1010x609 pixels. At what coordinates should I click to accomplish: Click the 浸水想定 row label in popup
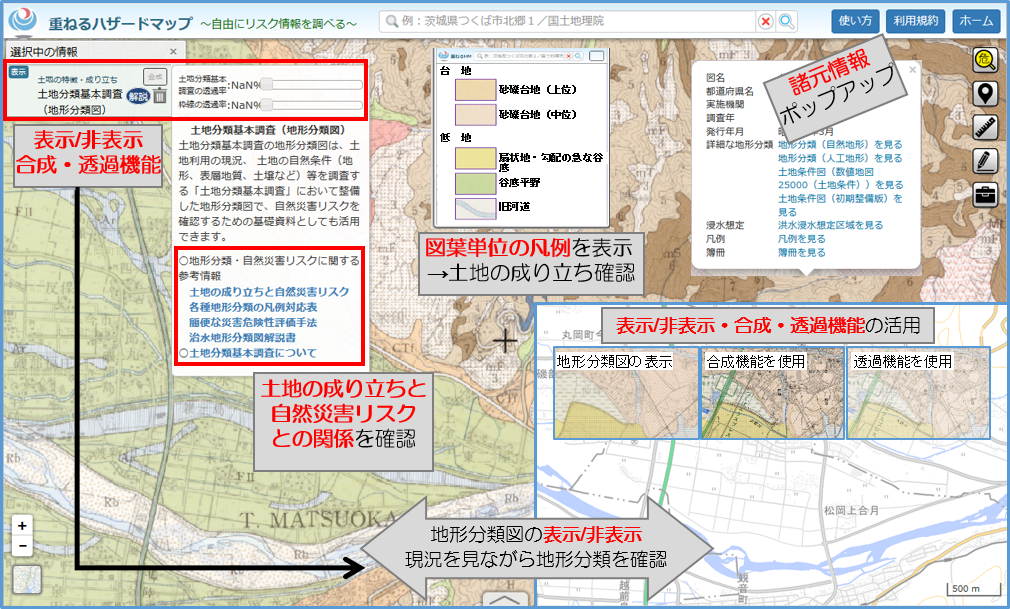pyautogui.click(x=725, y=225)
